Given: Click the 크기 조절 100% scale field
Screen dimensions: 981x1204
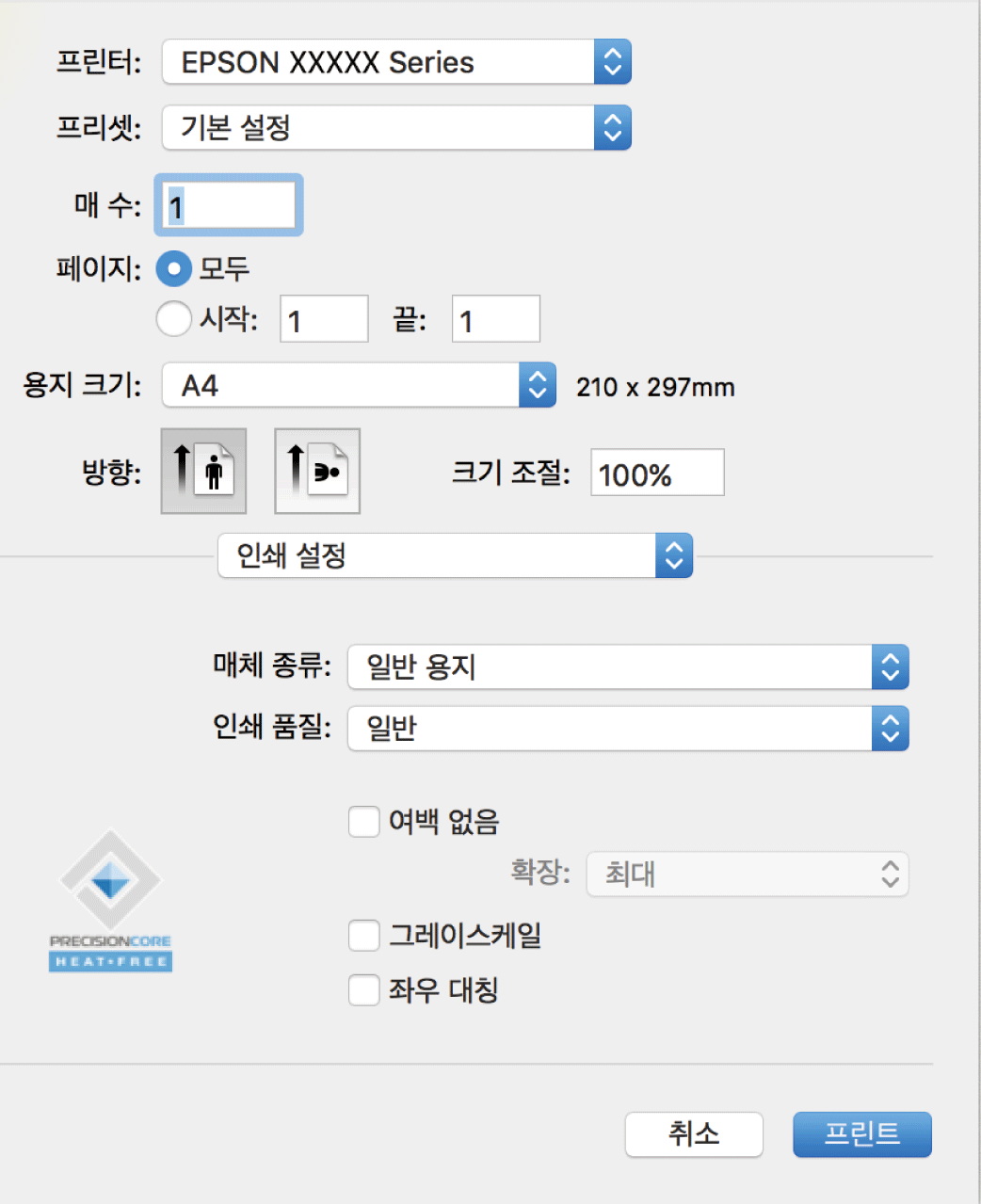Looking at the screenshot, I should (x=657, y=473).
